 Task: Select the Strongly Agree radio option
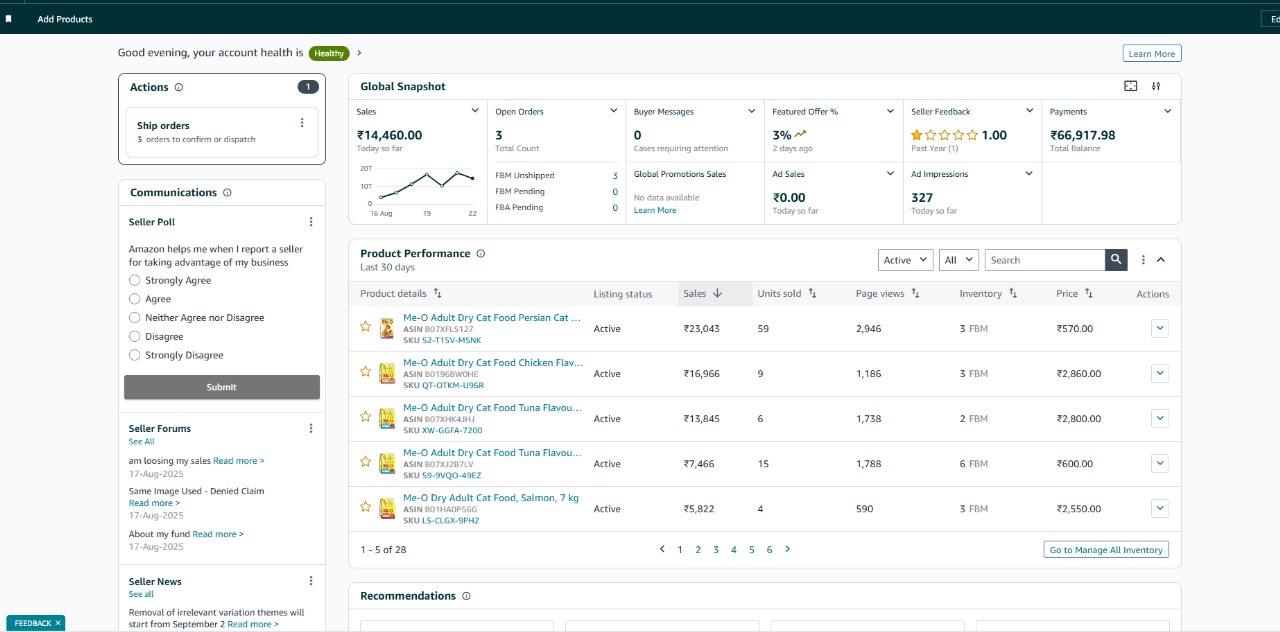tap(135, 281)
